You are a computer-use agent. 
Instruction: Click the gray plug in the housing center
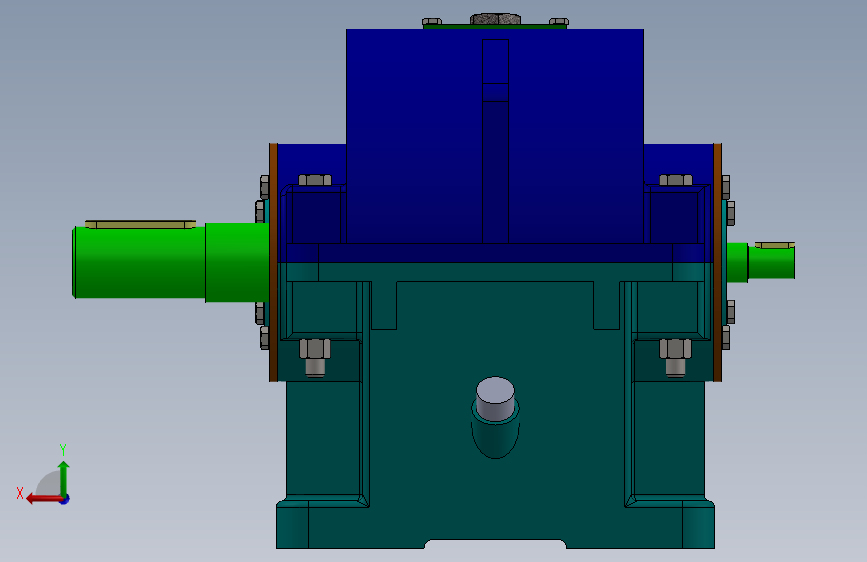tap(495, 398)
